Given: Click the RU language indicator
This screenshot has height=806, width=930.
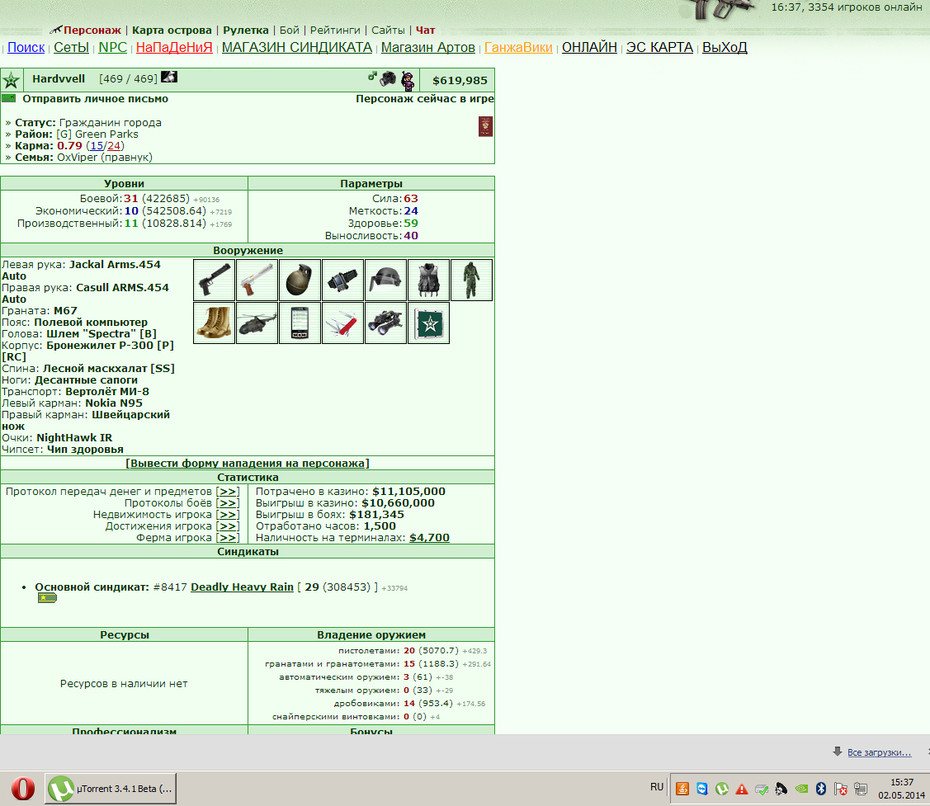Looking at the screenshot, I should point(657,787).
